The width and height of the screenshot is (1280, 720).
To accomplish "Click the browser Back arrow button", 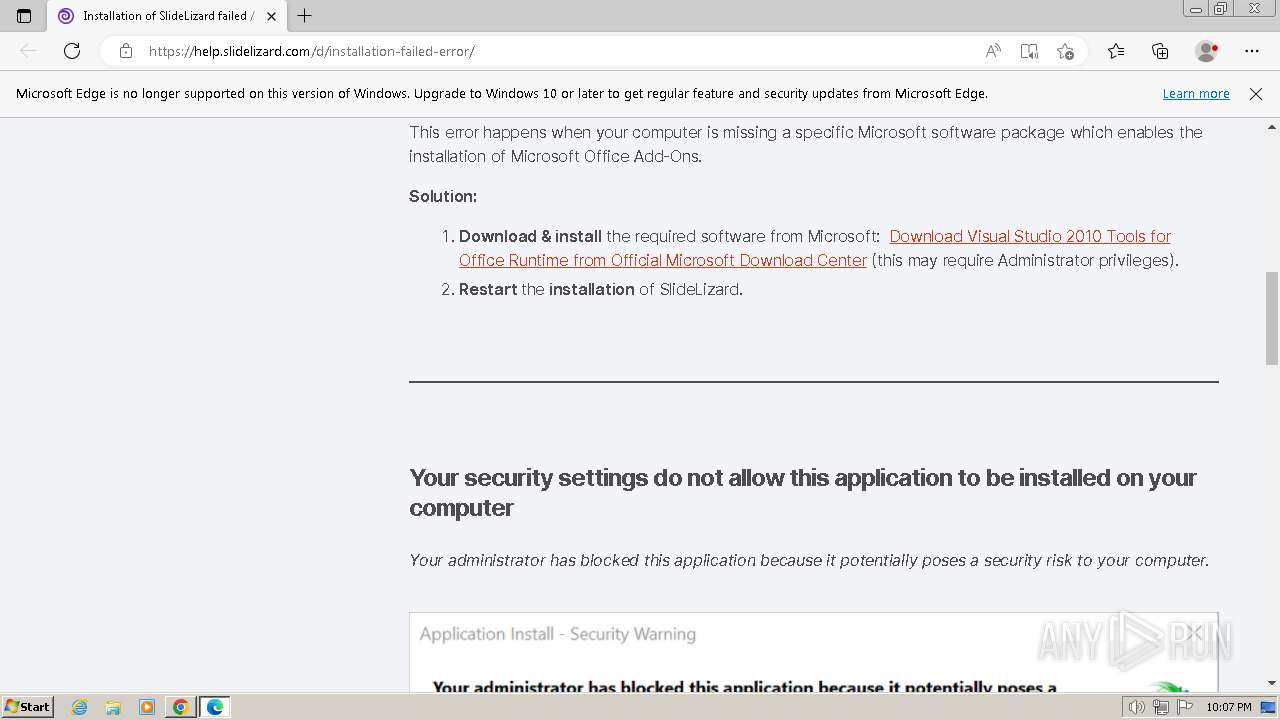I will point(28,51).
